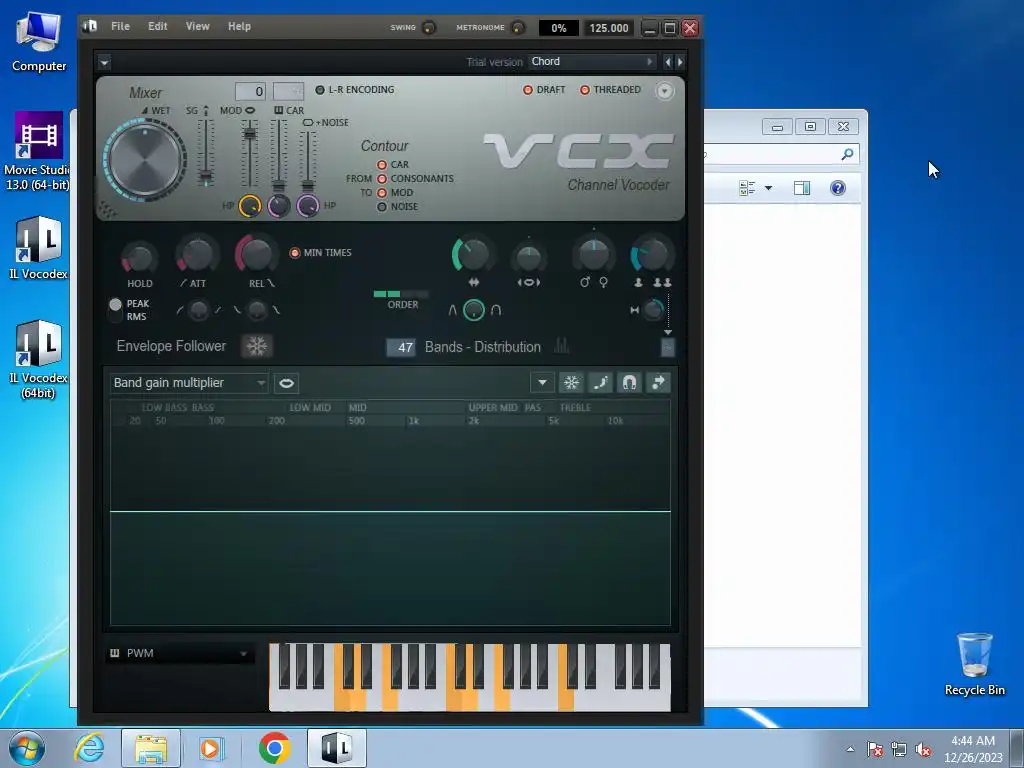The image size is (1024, 768).
Task: Click the 0% CPU display
Action: 558,28
